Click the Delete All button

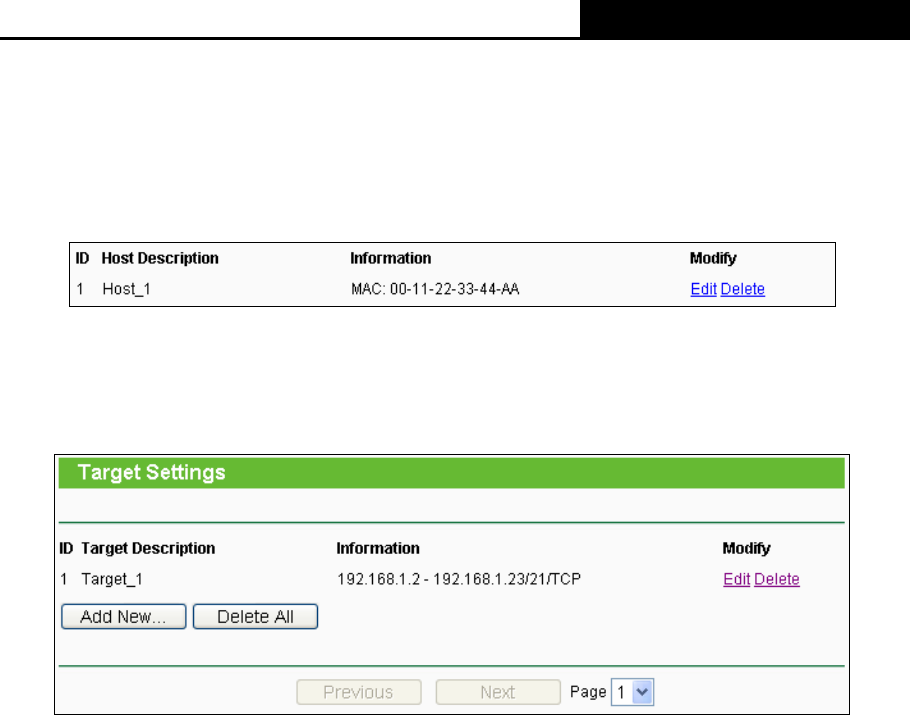pos(255,616)
